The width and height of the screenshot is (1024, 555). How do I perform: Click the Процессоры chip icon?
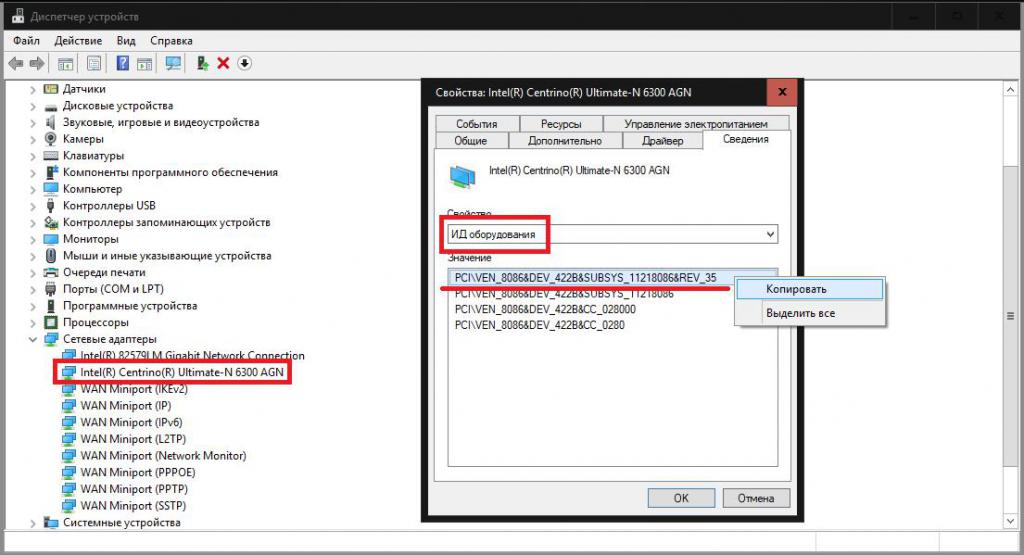51,323
